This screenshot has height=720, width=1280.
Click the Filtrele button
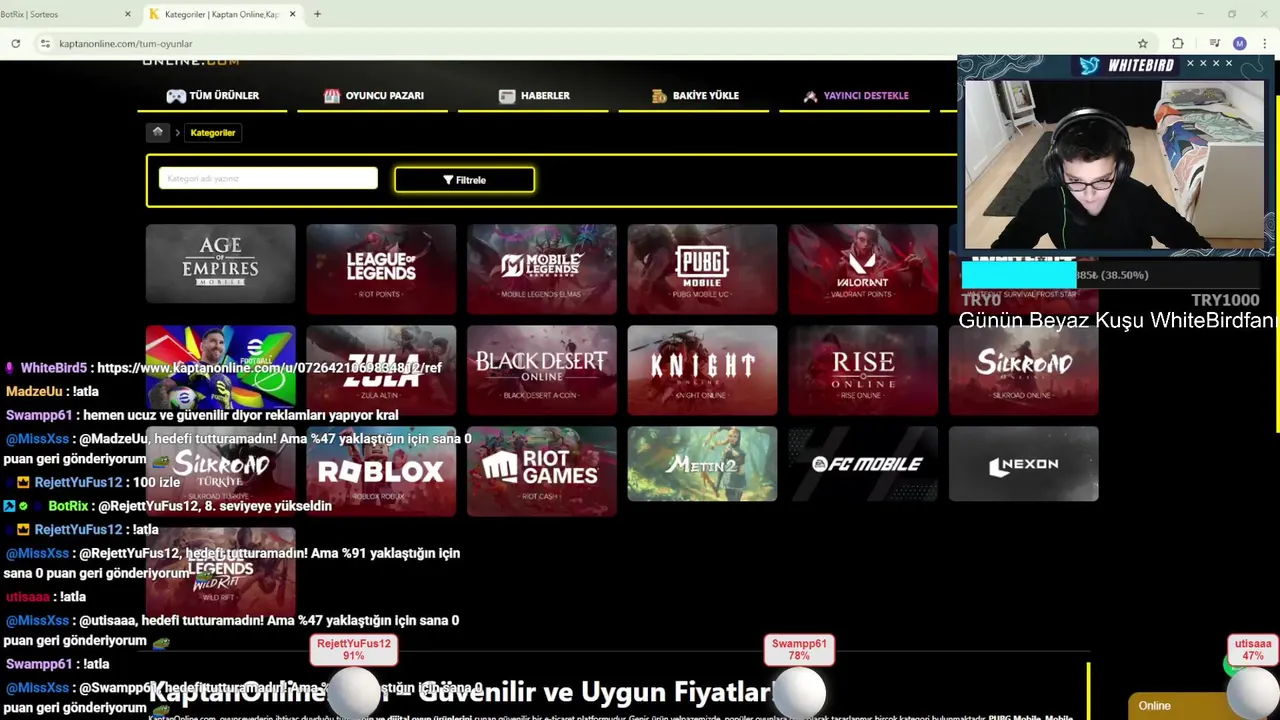click(464, 180)
